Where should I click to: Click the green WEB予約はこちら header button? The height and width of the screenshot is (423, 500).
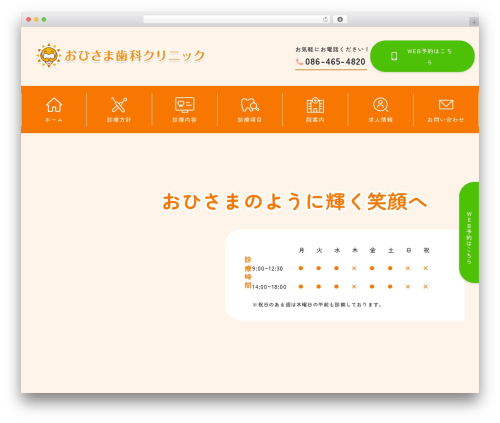pyautogui.click(x=422, y=56)
